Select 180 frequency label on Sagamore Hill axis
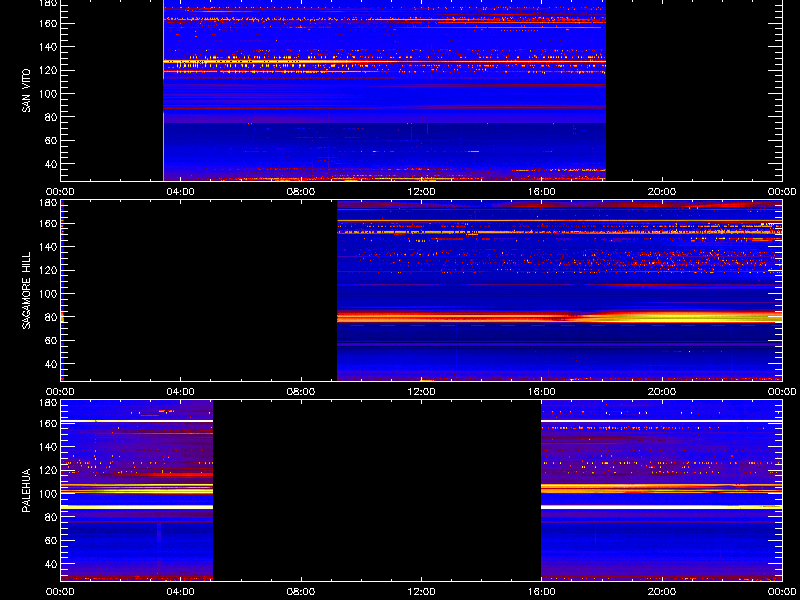The width and height of the screenshot is (800, 600). coord(48,203)
